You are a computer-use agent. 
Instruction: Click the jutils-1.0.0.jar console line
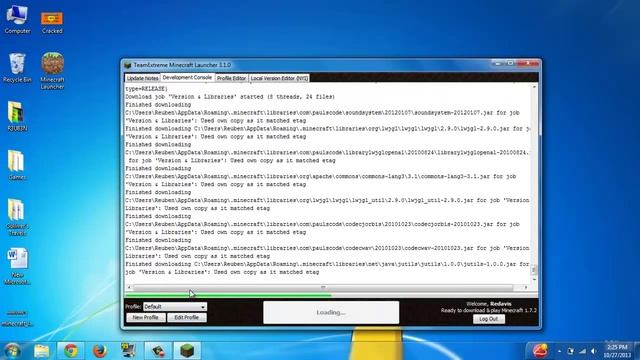click(x=327, y=264)
